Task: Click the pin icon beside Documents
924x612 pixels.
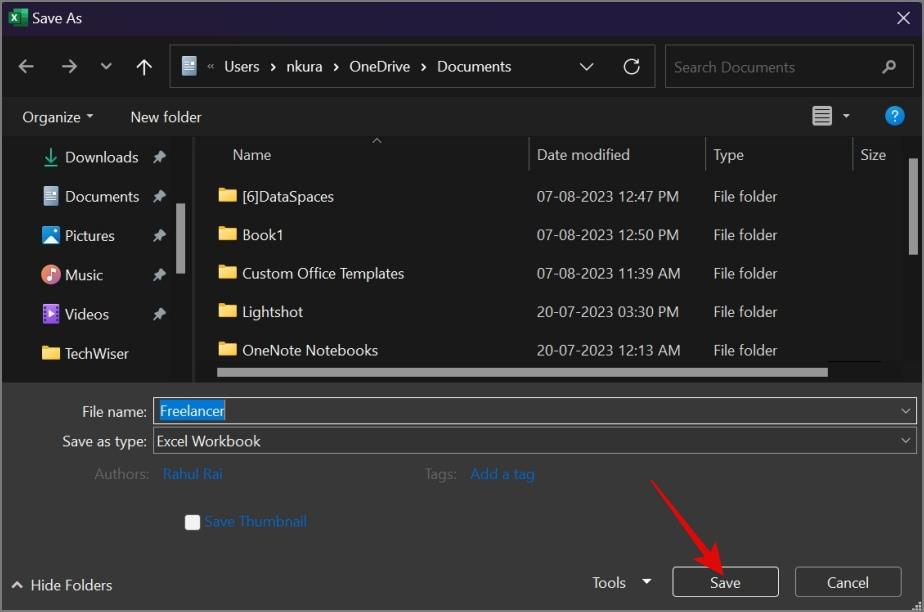Action: pos(159,196)
